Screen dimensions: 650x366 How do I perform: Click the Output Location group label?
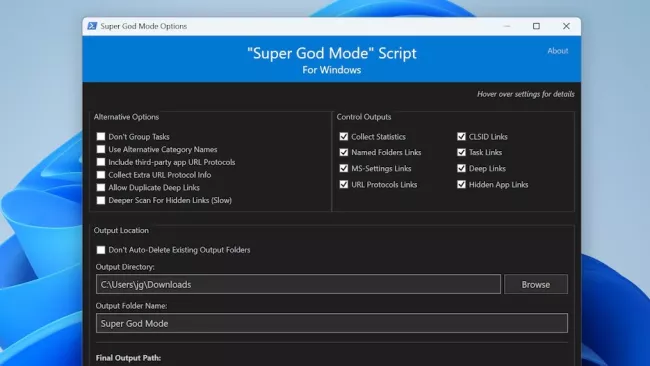point(121,230)
